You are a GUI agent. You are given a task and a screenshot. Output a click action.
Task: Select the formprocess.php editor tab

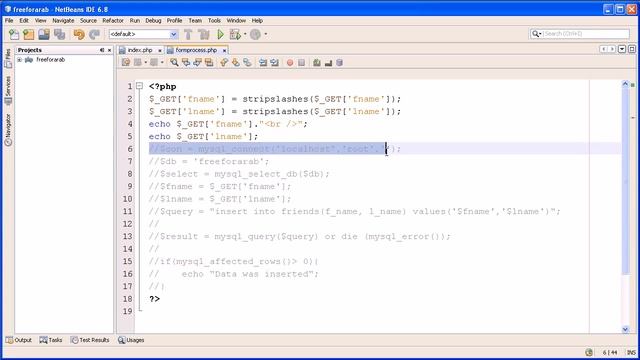(196, 50)
